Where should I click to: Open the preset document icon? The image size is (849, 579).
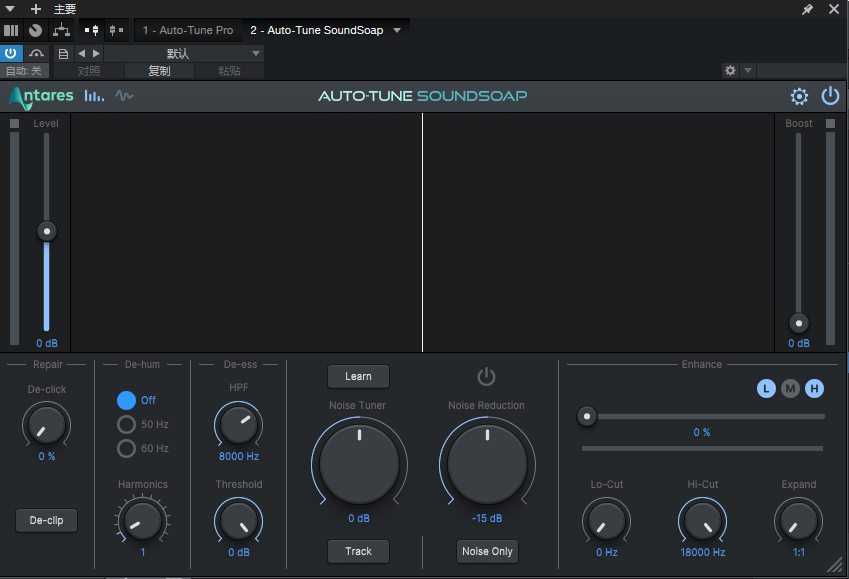click(x=63, y=54)
